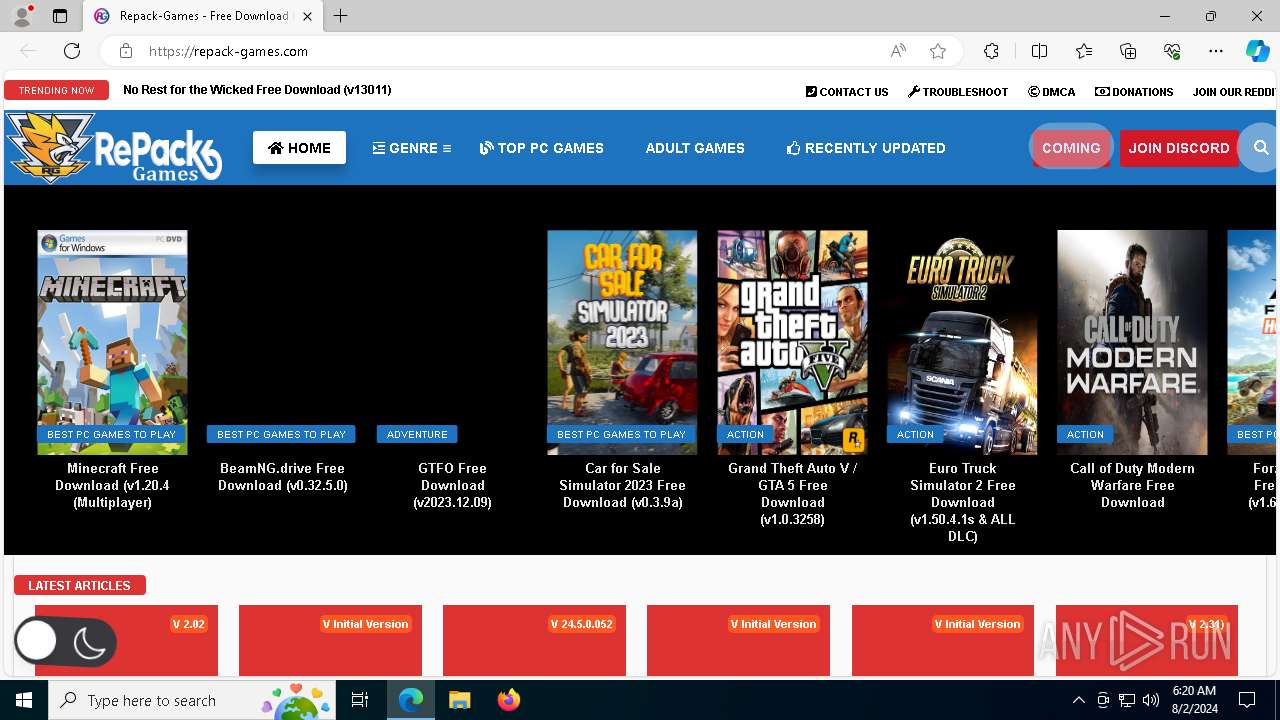Launch Firefox from the taskbar
1280x720 pixels.
tap(508, 700)
